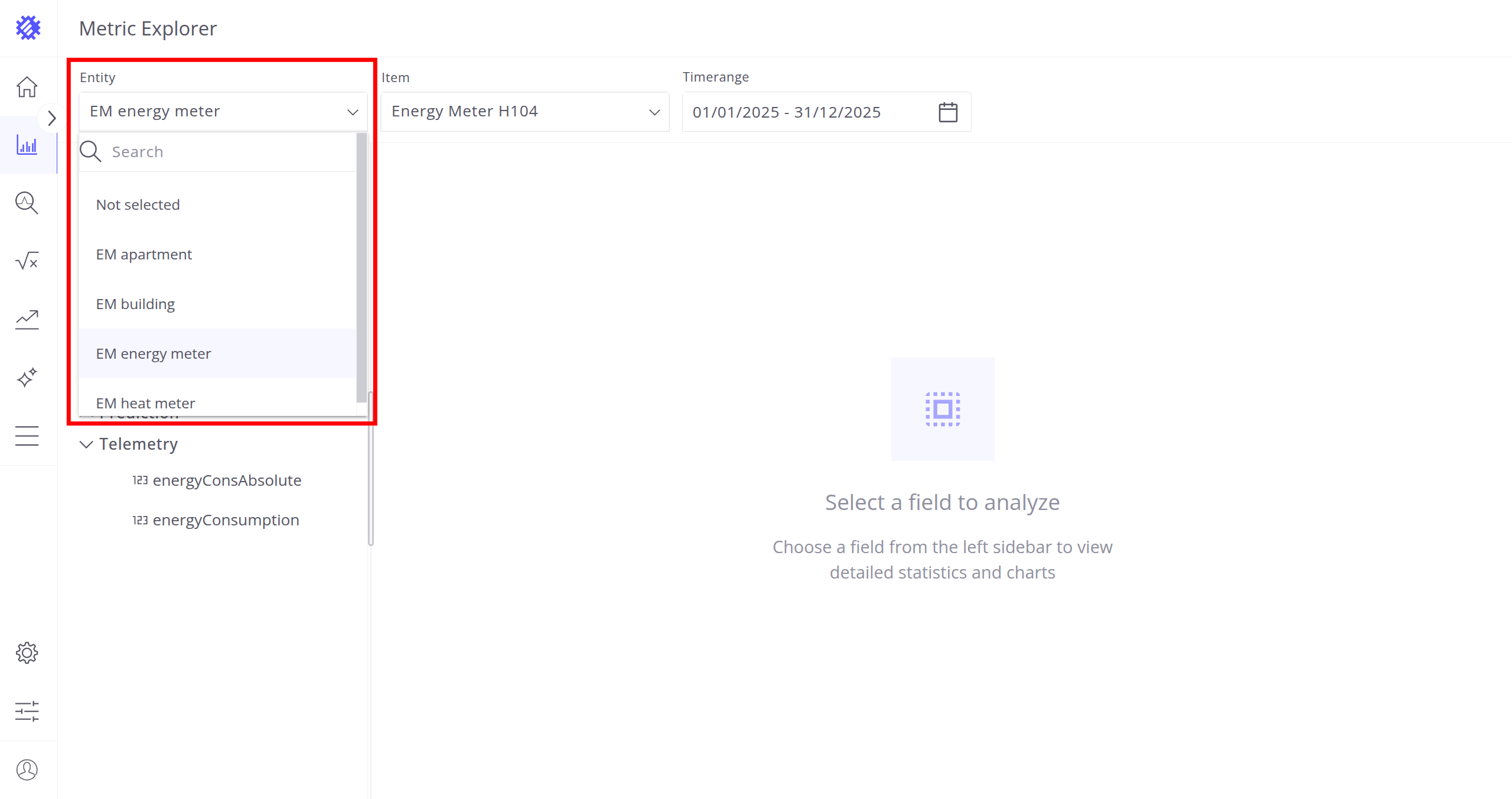Open the bar chart metrics icon
1512x799 pixels.
coord(27,145)
